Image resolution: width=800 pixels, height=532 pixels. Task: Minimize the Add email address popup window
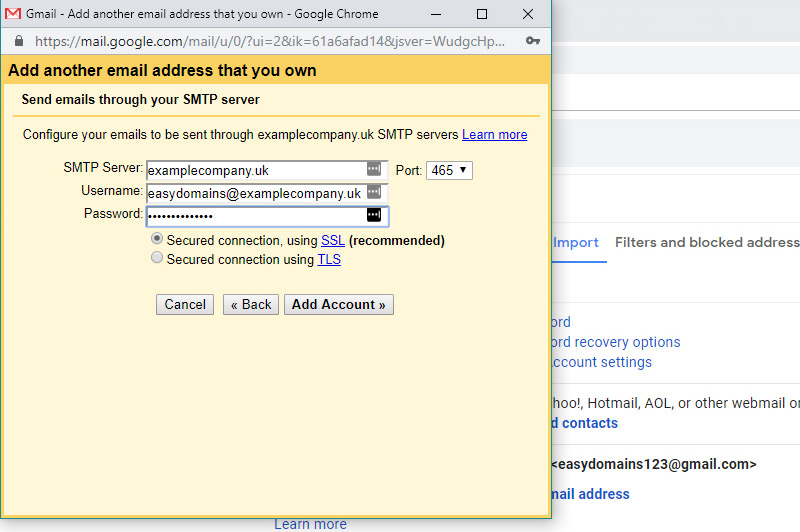436,14
